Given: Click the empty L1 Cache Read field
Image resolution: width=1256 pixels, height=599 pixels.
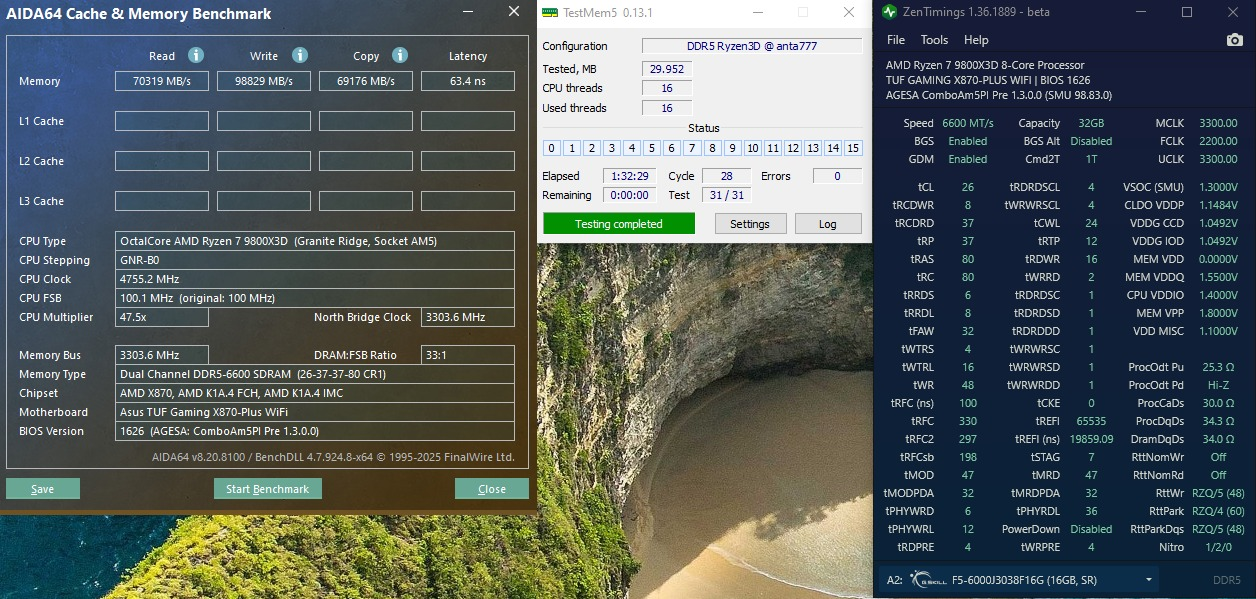Looking at the screenshot, I should [162, 121].
